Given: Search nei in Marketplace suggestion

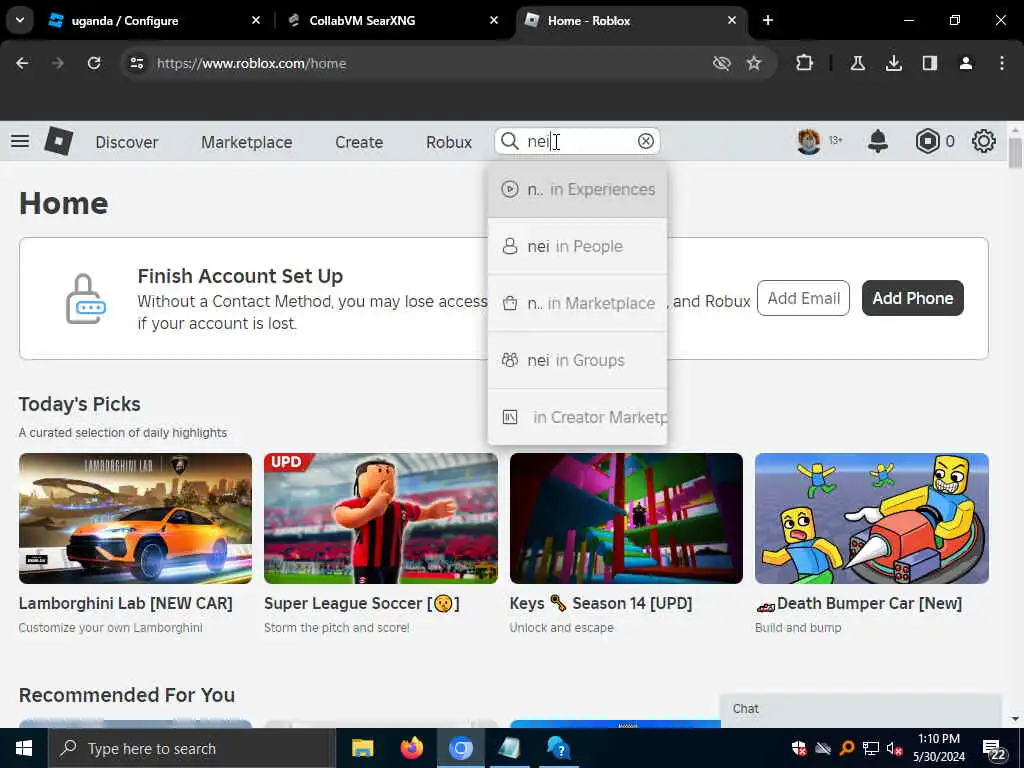Looking at the screenshot, I should coord(577,303).
